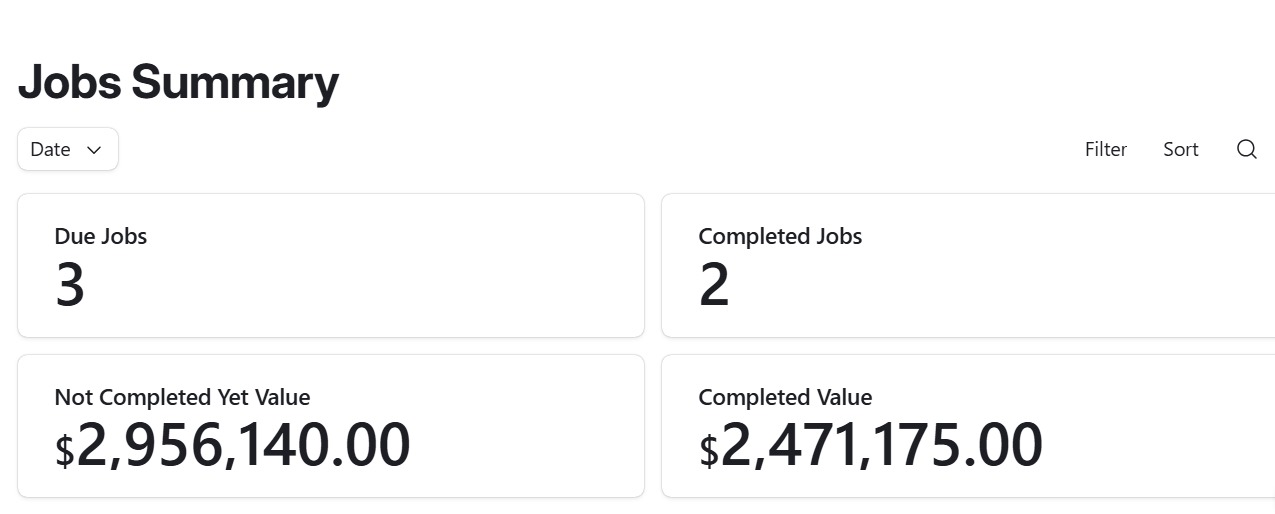This screenshot has width=1275, height=514.
Task: Click the Completed Value label
Action: 785,397
